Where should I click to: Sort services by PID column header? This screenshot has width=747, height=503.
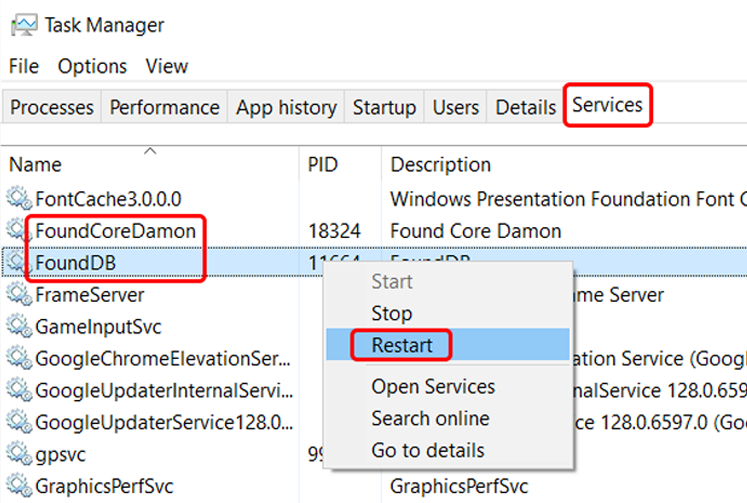click(323, 165)
